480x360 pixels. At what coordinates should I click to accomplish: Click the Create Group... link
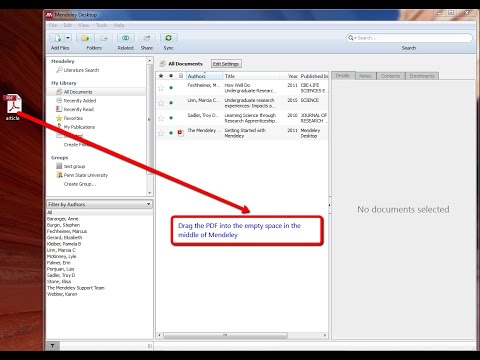click(x=80, y=184)
